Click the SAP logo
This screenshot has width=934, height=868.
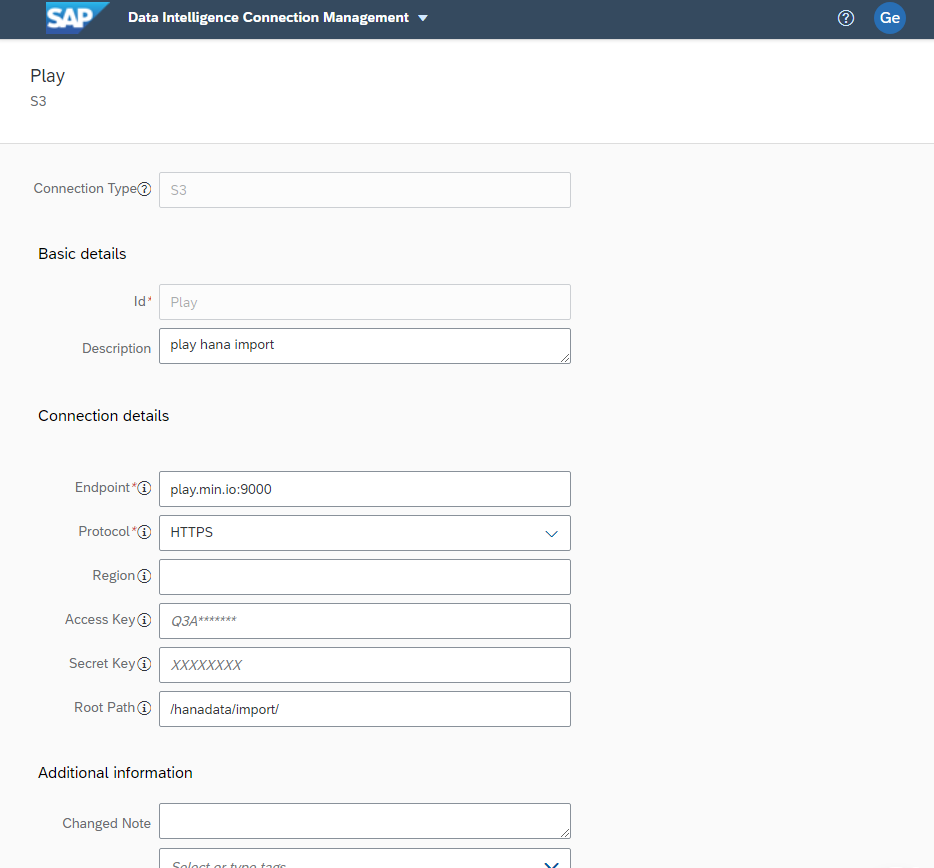coord(76,18)
